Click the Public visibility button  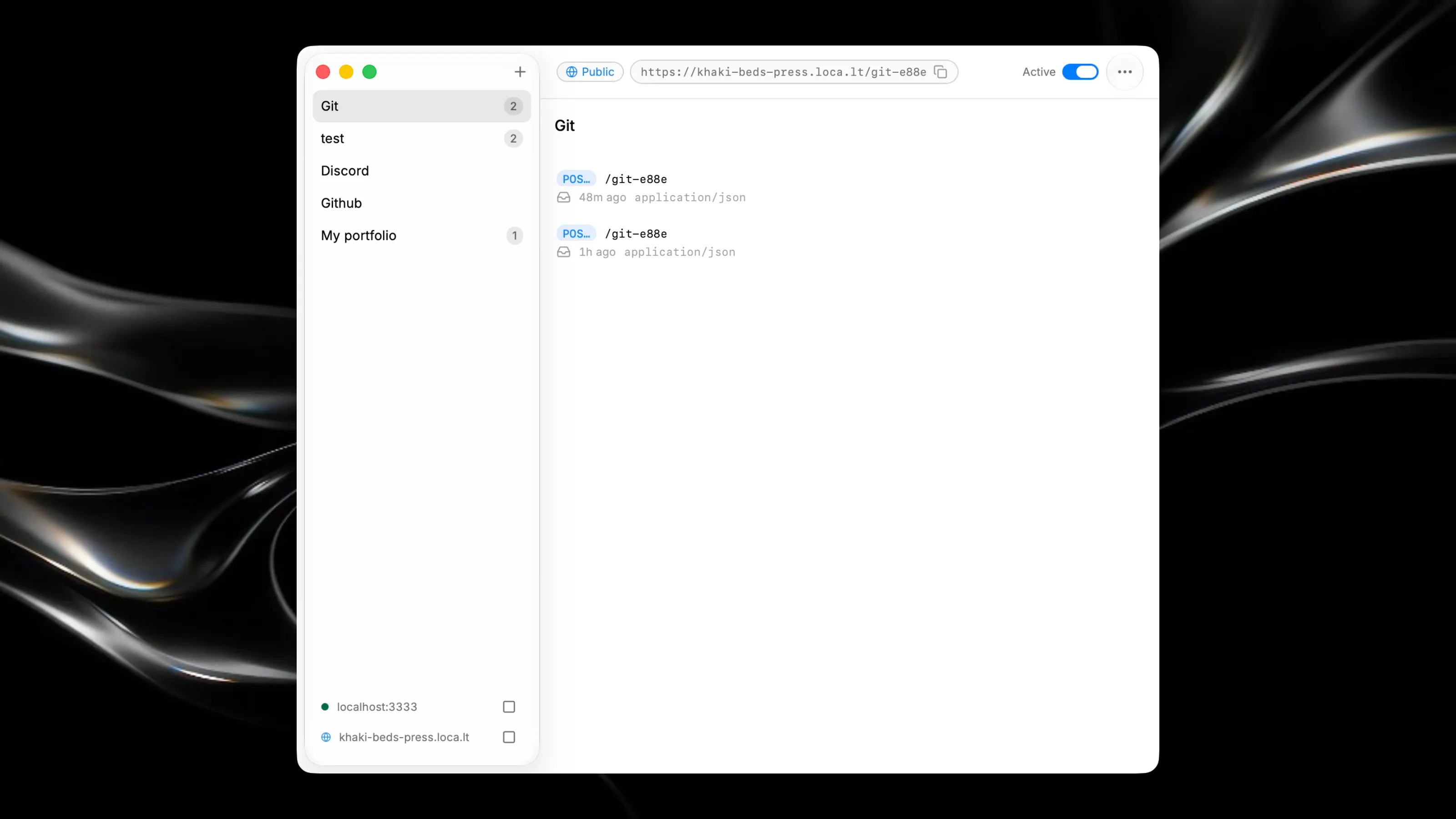(590, 72)
